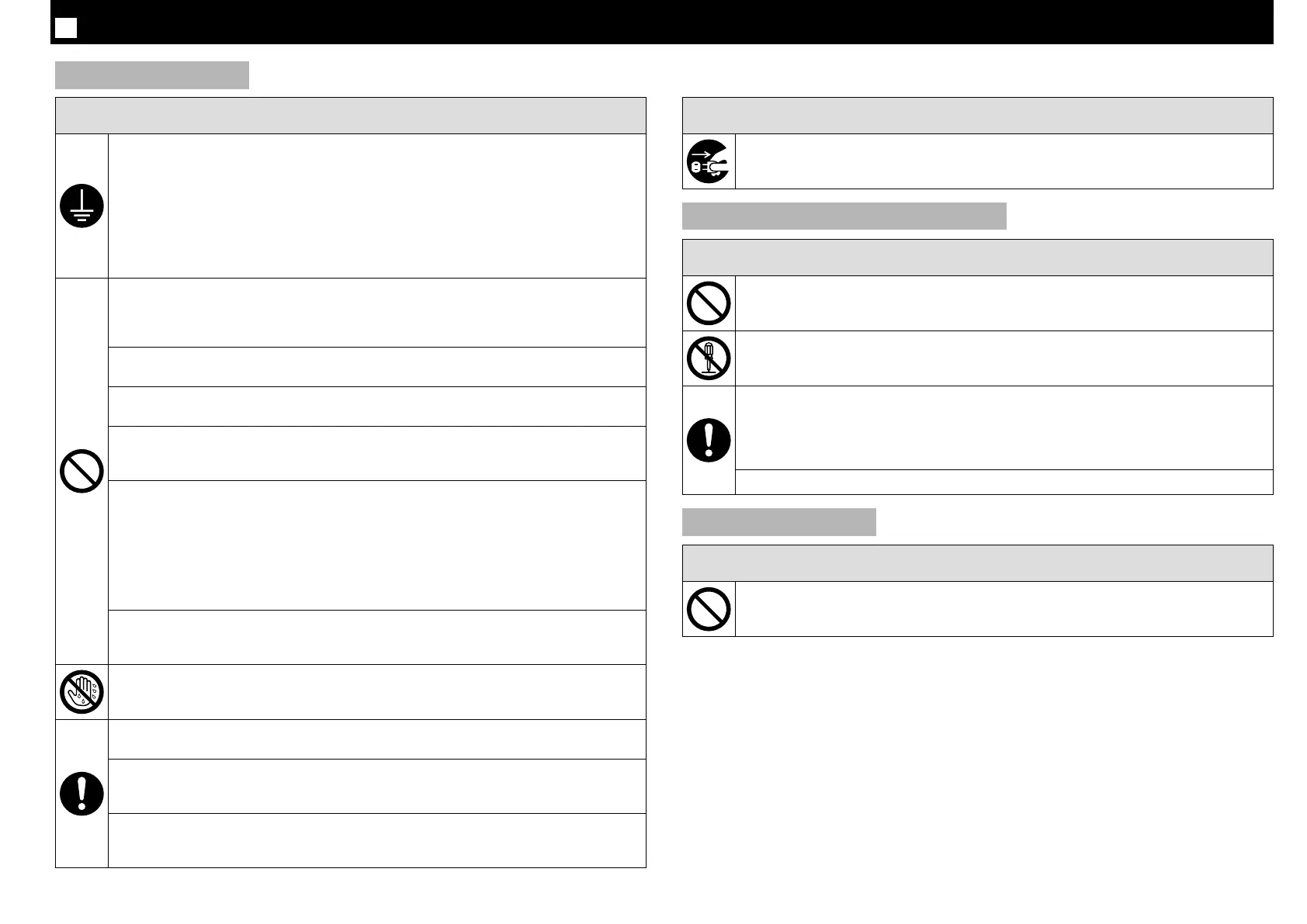Click the prohibition icon in the last right-column table
The image size is (1307, 924).
coord(709,609)
